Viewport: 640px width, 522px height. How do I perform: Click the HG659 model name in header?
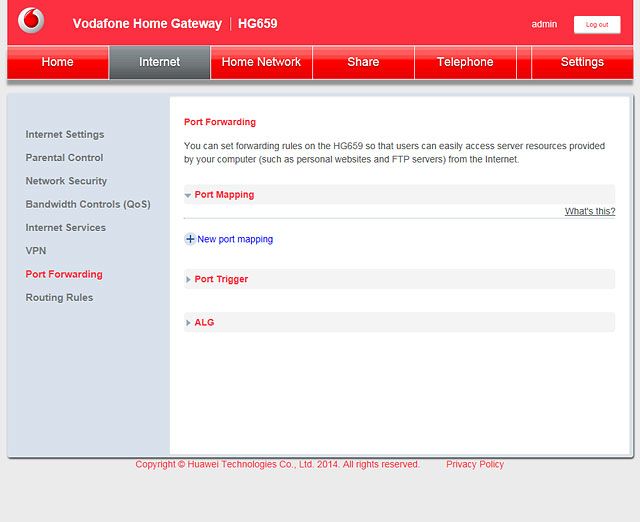(258, 24)
